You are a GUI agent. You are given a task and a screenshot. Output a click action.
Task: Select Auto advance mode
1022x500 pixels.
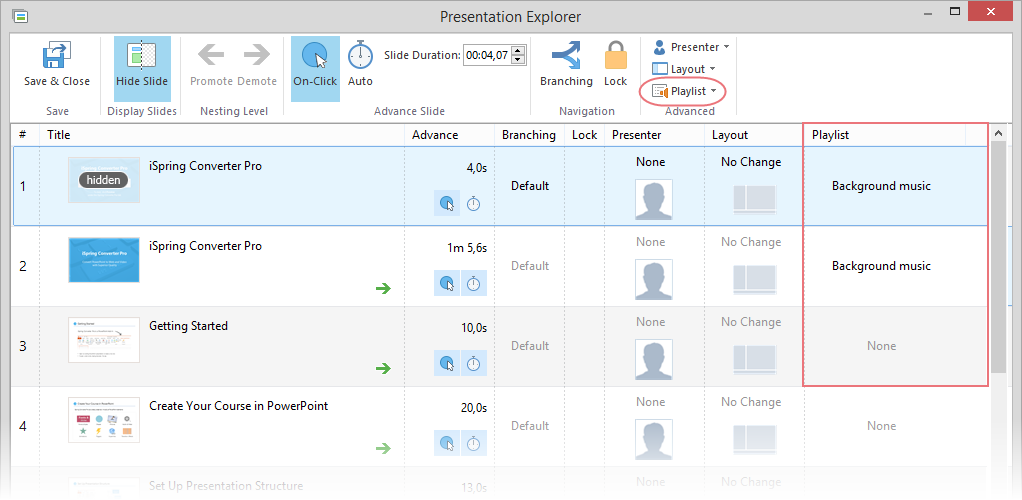pos(360,65)
